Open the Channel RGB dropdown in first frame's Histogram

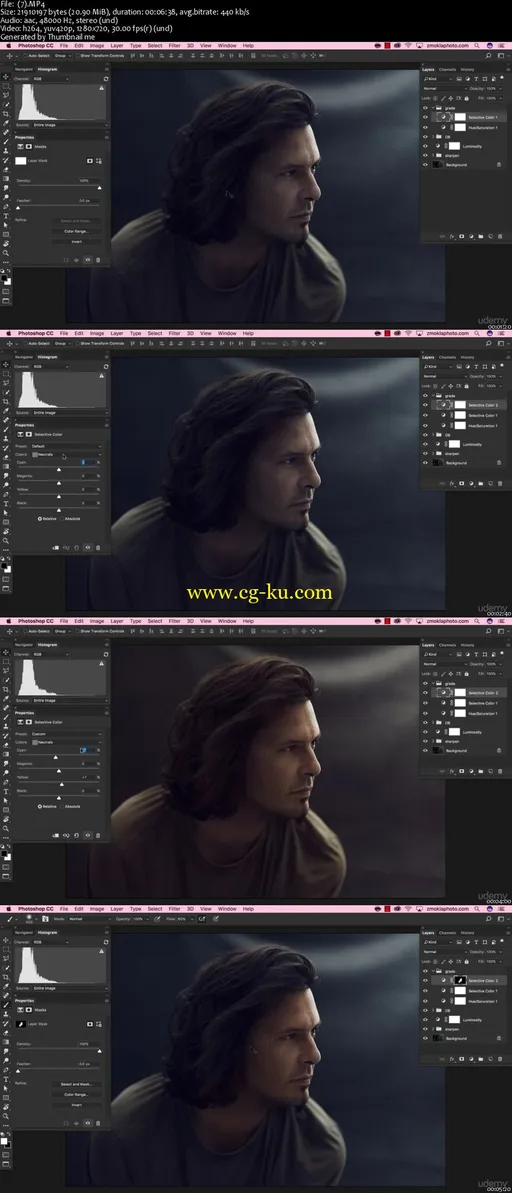point(51,79)
